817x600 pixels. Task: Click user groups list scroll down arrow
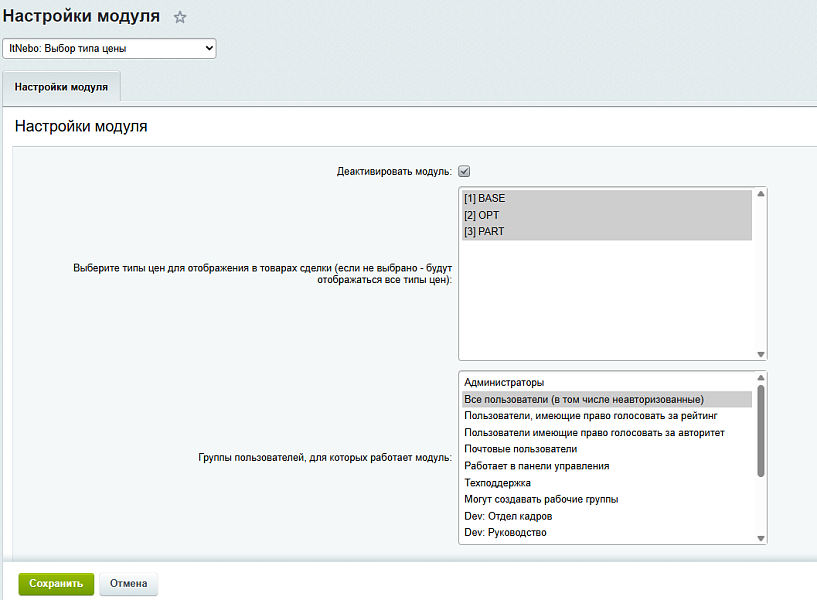point(761,539)
